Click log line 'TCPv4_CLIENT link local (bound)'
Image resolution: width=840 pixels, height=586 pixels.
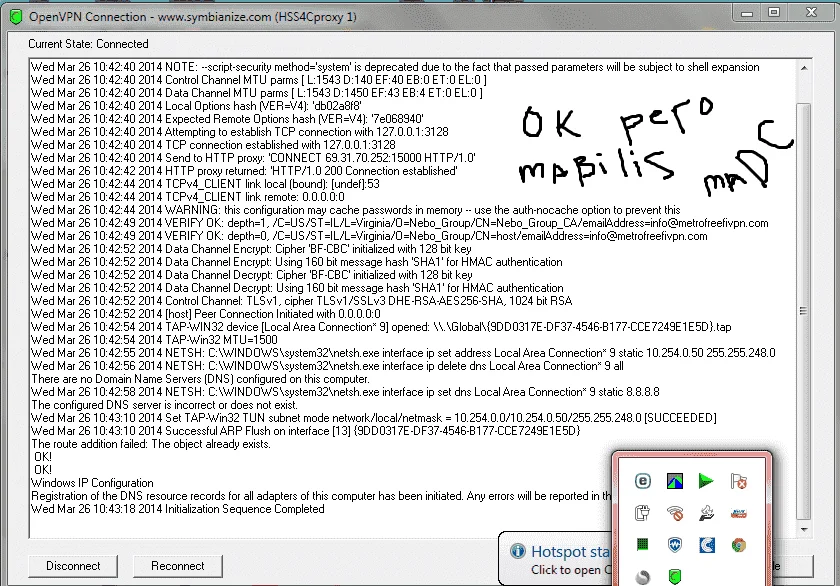(x=205, y=184)
